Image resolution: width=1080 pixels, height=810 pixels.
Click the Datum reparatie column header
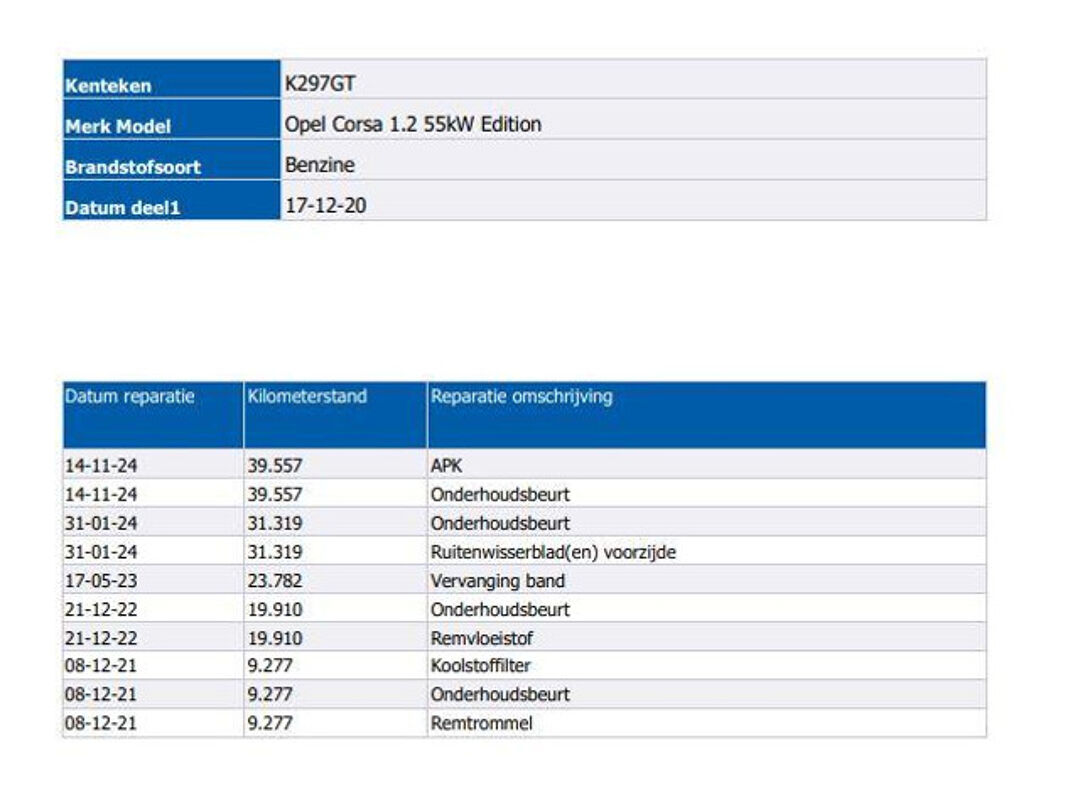(130, 396)
